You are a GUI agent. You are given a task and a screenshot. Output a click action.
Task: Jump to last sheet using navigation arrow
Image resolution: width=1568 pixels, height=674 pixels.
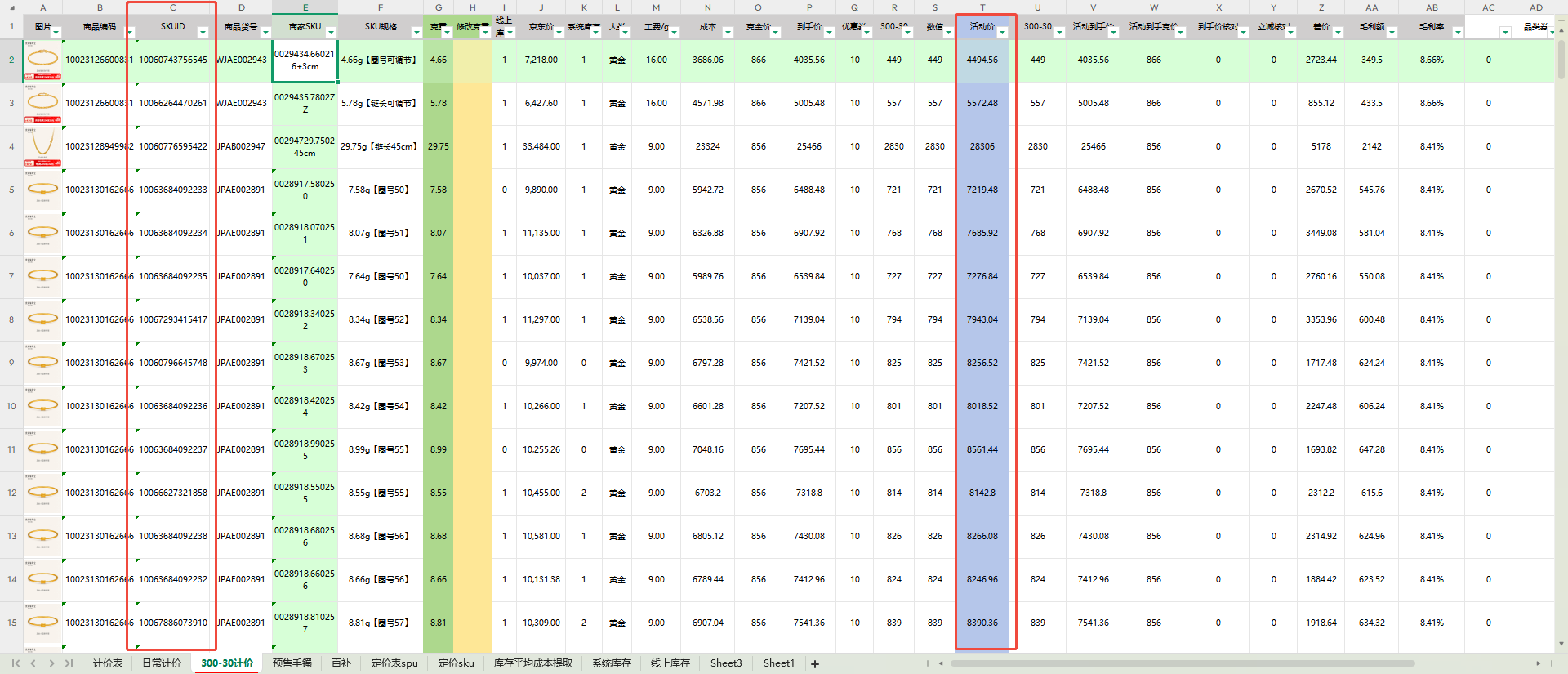(69, 663)
